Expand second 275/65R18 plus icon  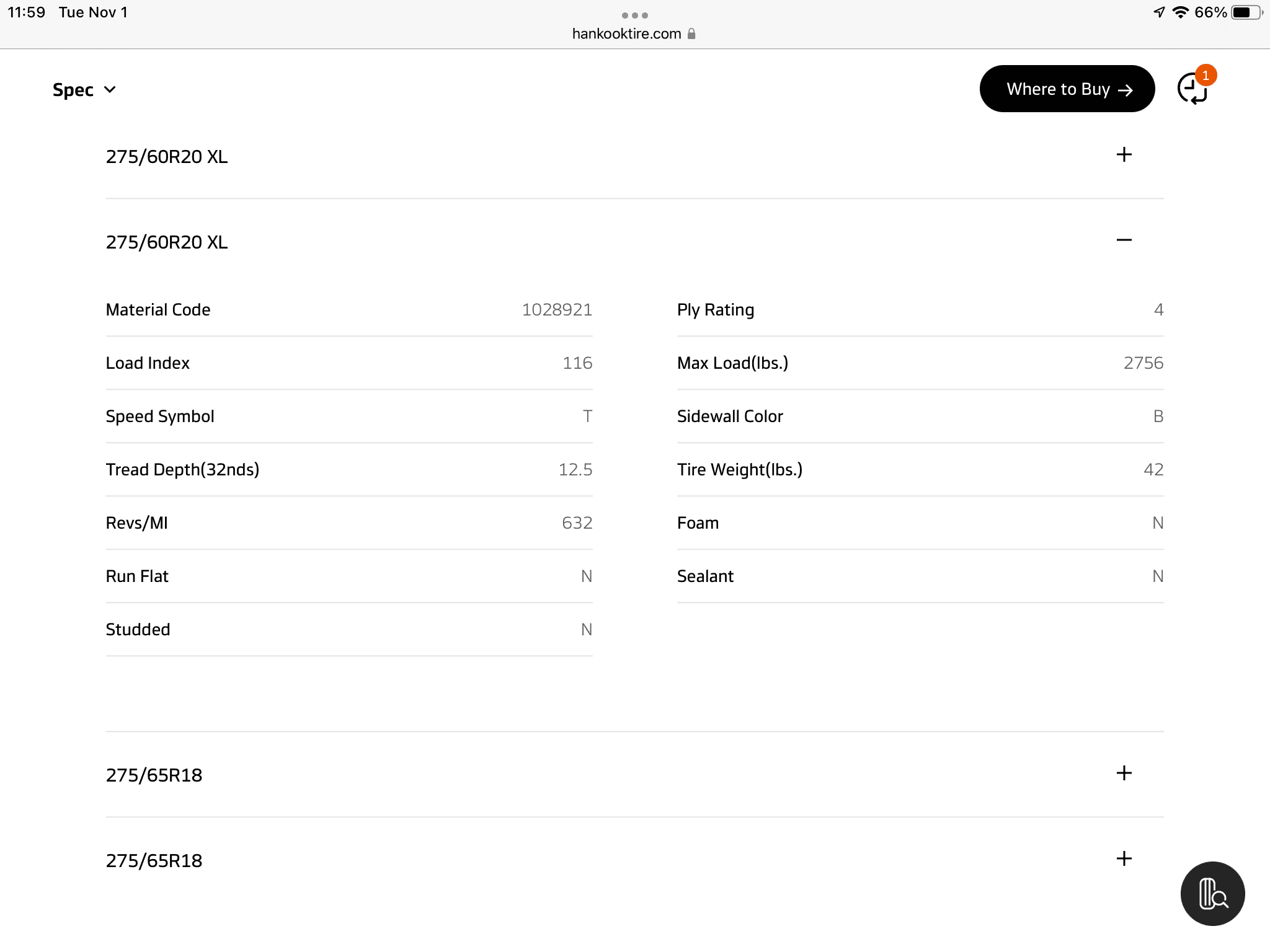click(x=1124, y=859)
